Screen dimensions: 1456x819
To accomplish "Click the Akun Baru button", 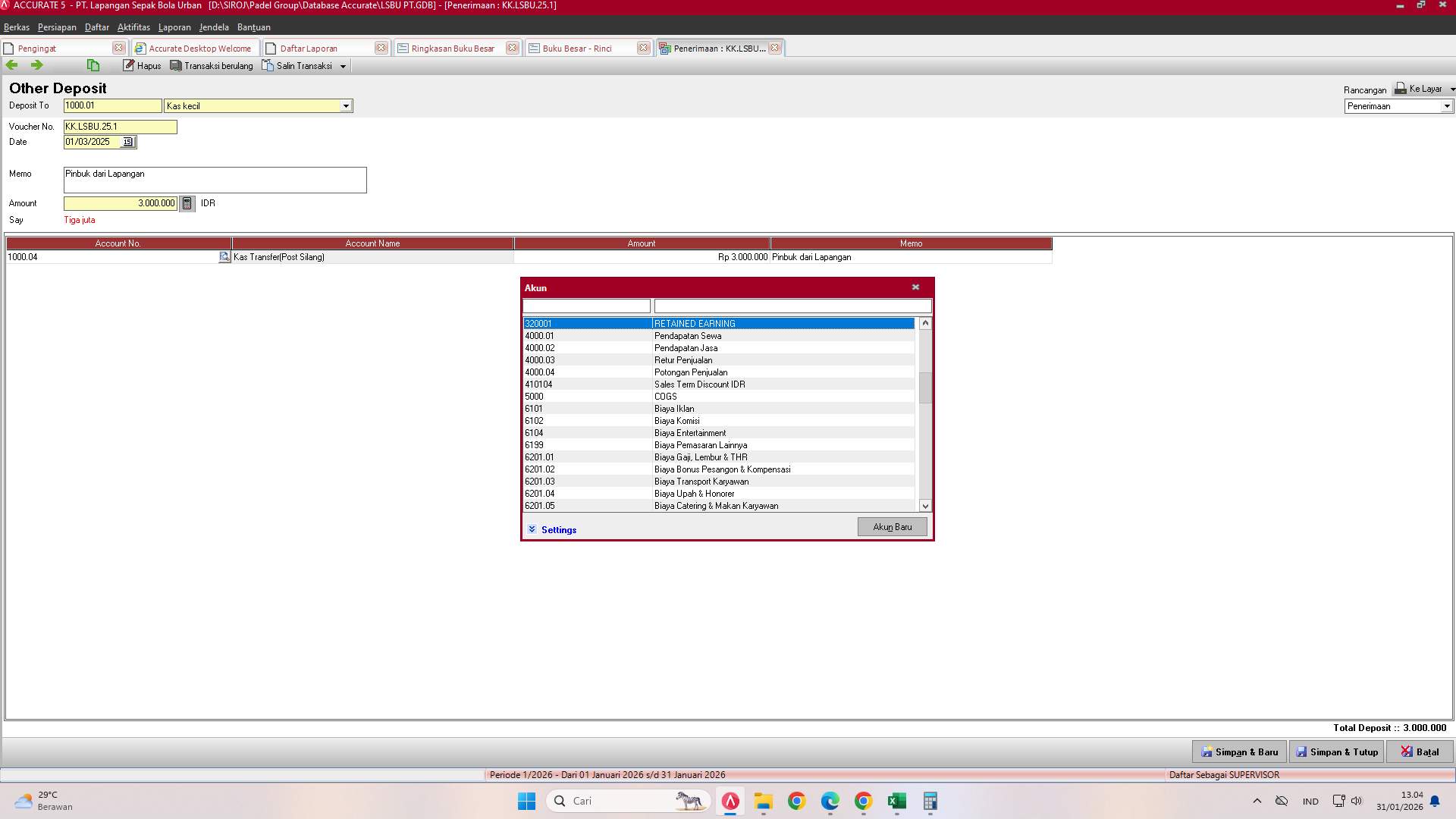I will pos(892,526).
